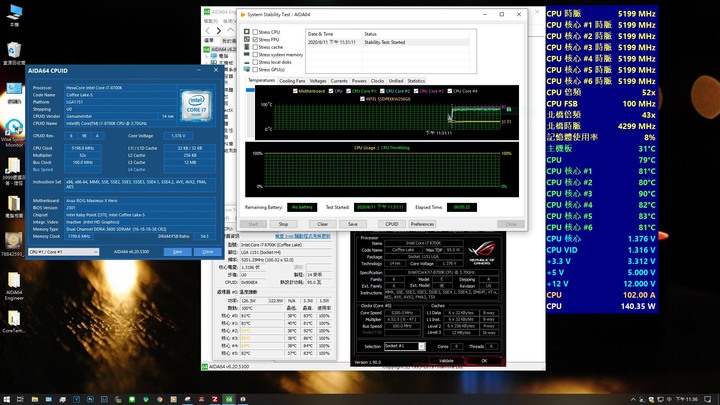The width and height of the screenshot is (720, 405).
Task: Click the ROG logo in CPU-Z
Action: (482, 253)
